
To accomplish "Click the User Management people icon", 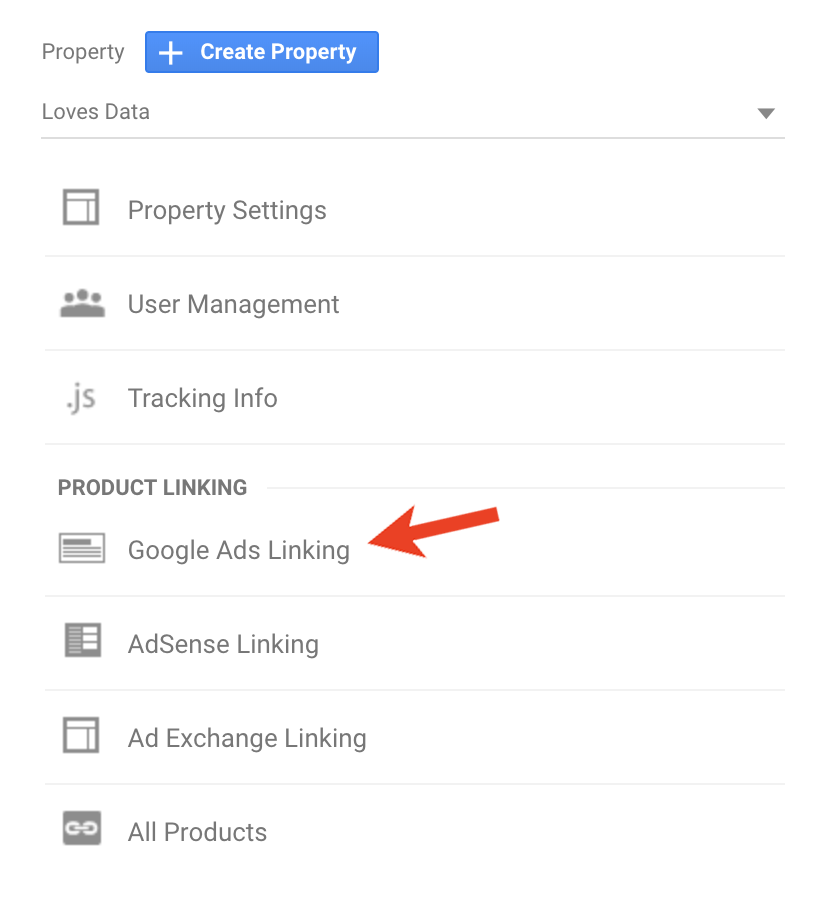I will click(82, 303).
